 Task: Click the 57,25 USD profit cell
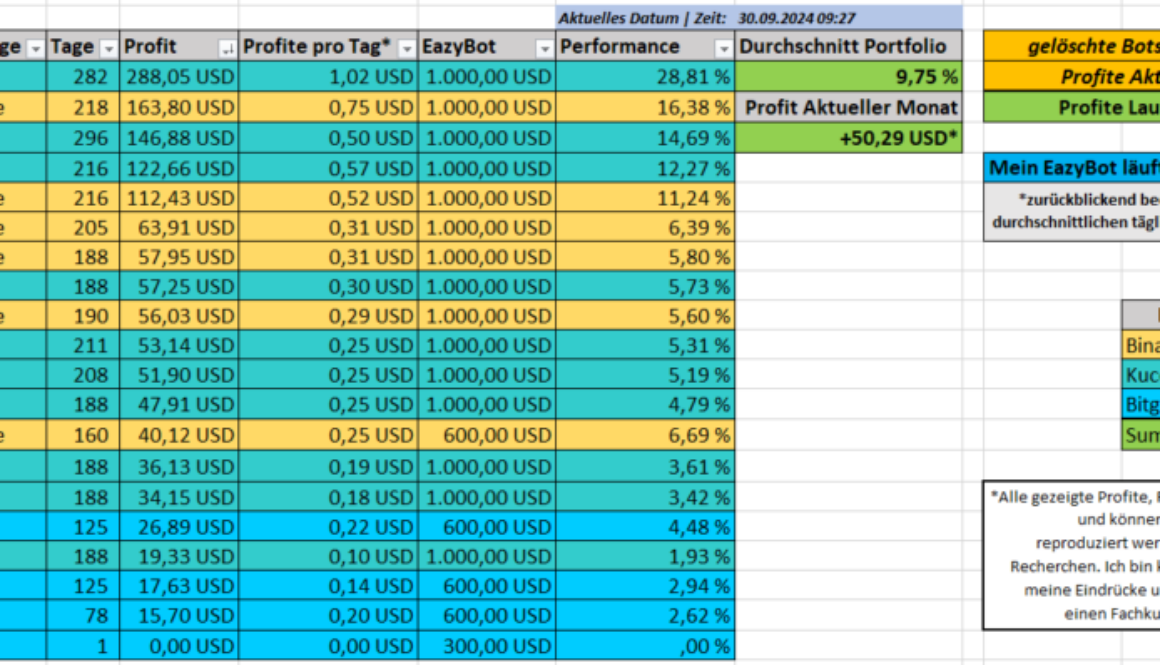(179, 287)
